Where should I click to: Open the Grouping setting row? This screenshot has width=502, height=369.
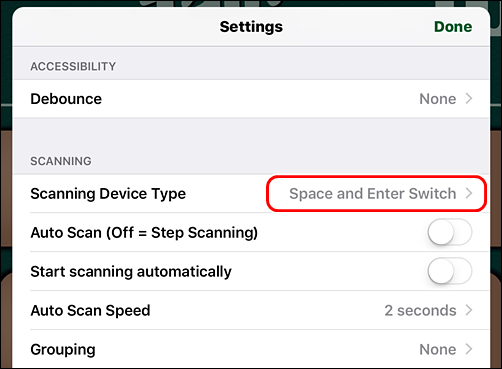251,349
